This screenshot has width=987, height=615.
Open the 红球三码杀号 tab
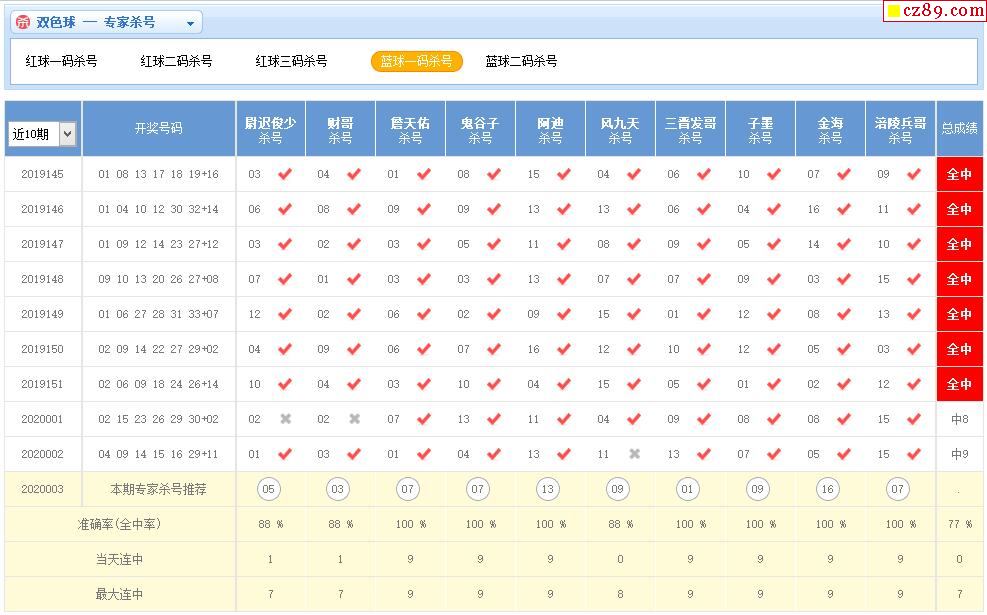pos(291,61)
